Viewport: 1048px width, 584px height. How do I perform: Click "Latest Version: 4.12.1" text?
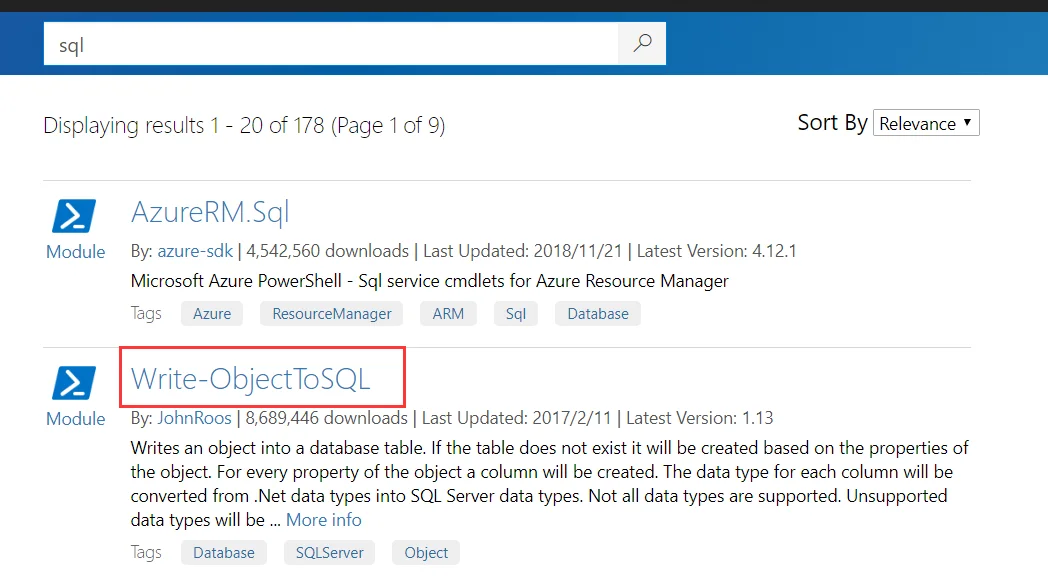coord(716,251)
